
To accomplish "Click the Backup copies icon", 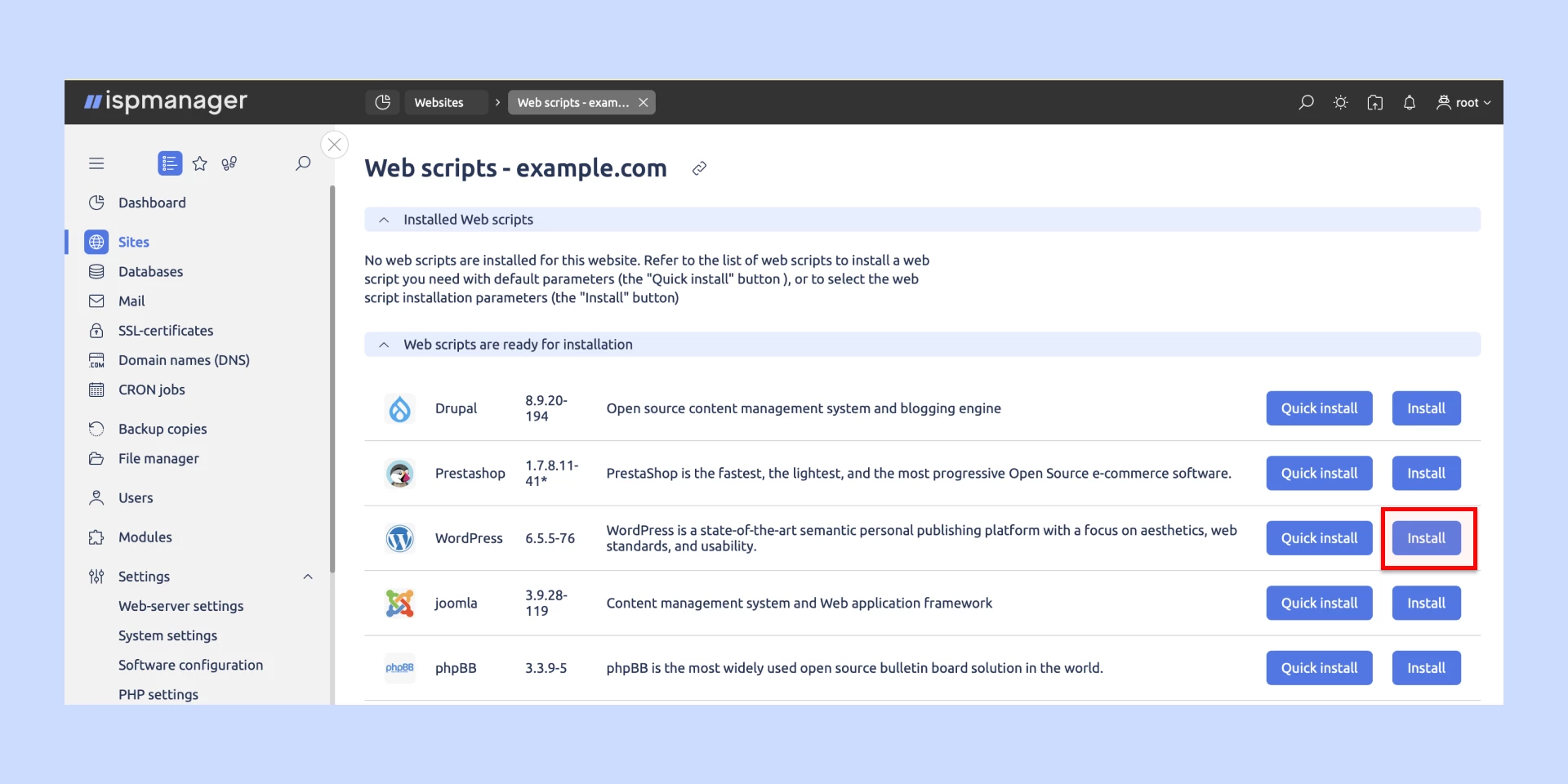I will pos(96,429).
